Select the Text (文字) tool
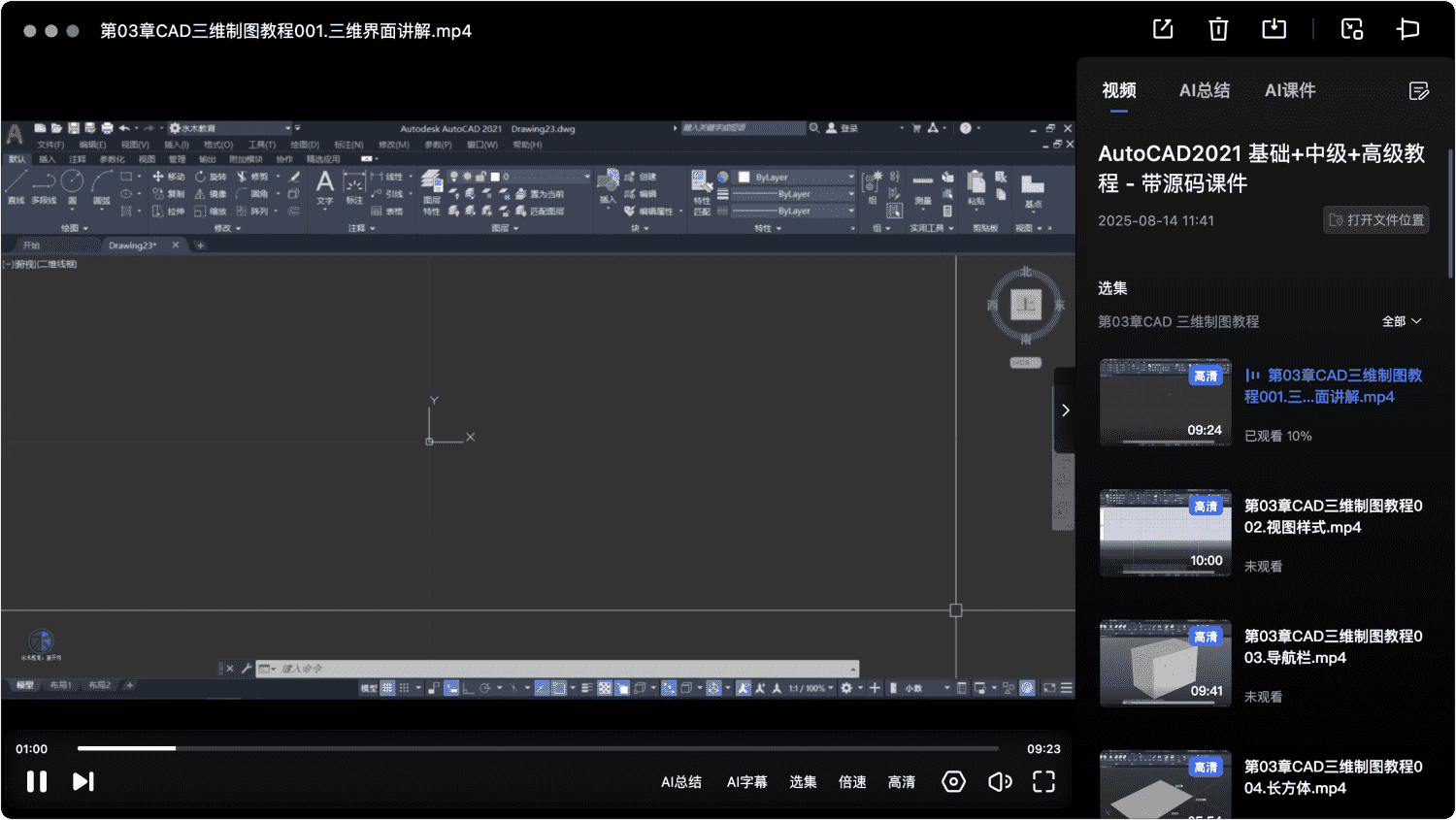1456x820 pixels. point(325,187)
